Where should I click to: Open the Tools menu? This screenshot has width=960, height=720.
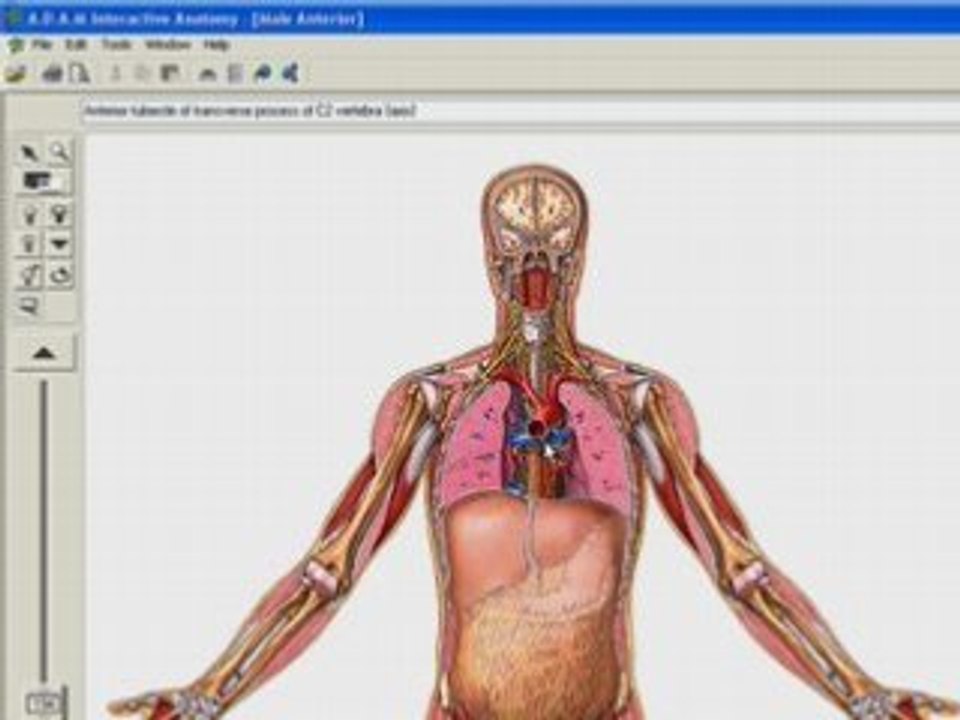pos(116,45)
